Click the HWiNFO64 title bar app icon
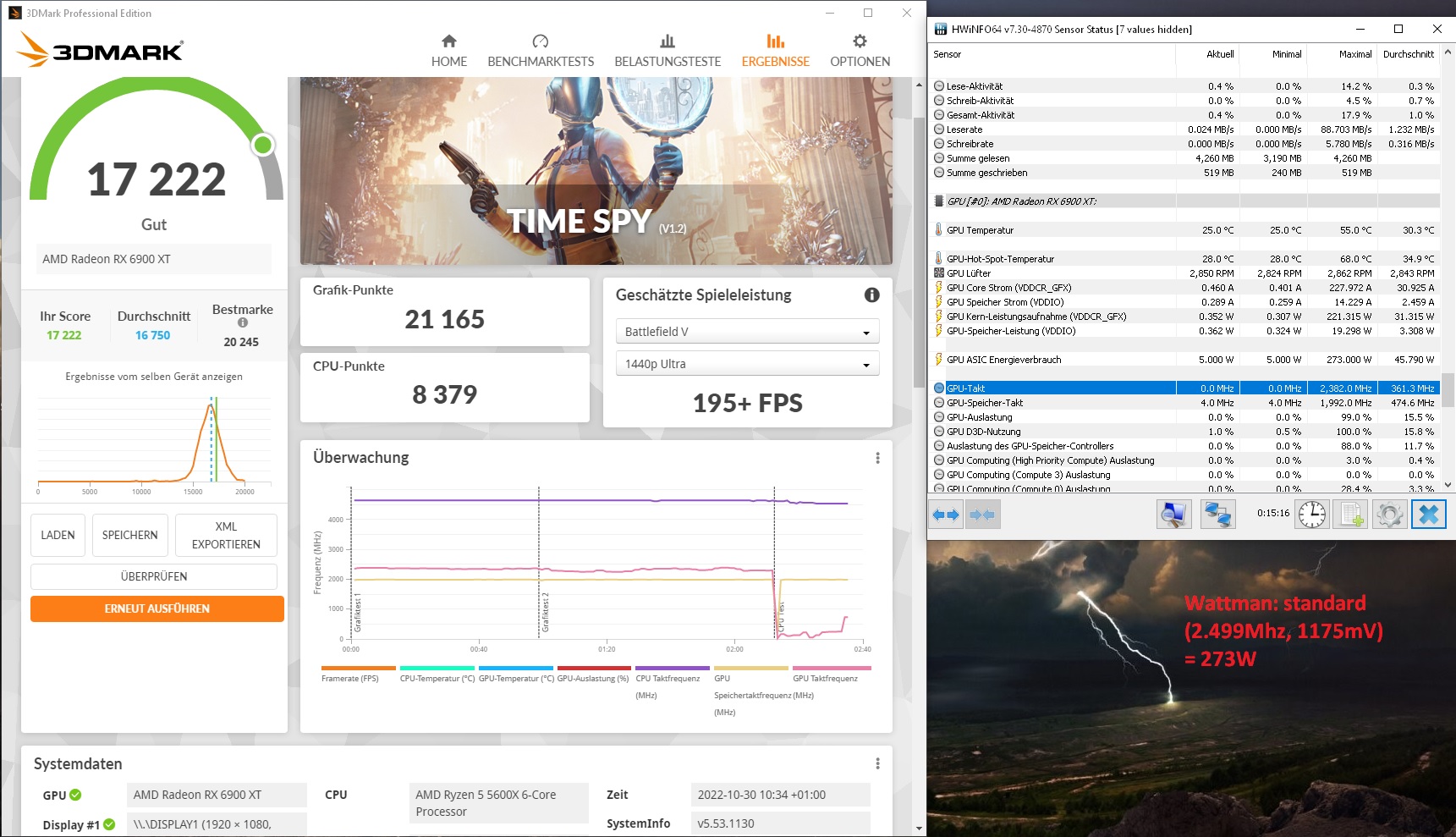Image resolution: width=1456 pixels, height=837 pixels. [x=940, y=29]
